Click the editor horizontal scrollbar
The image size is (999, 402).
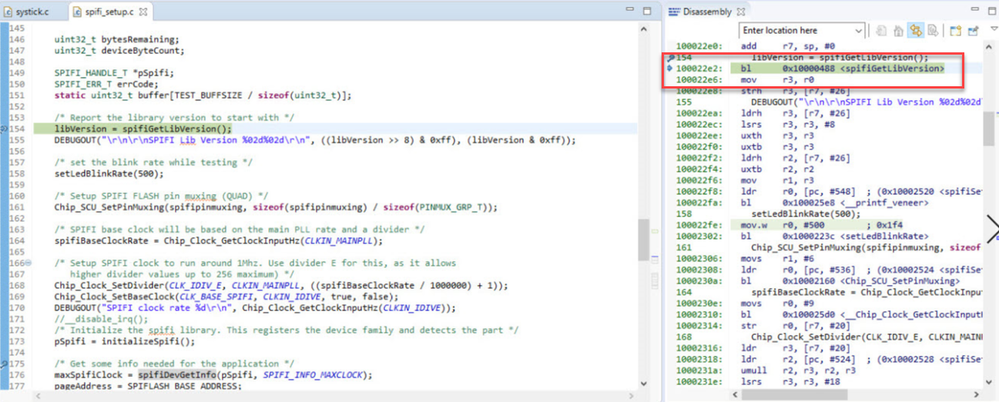[x=334, y=396]
